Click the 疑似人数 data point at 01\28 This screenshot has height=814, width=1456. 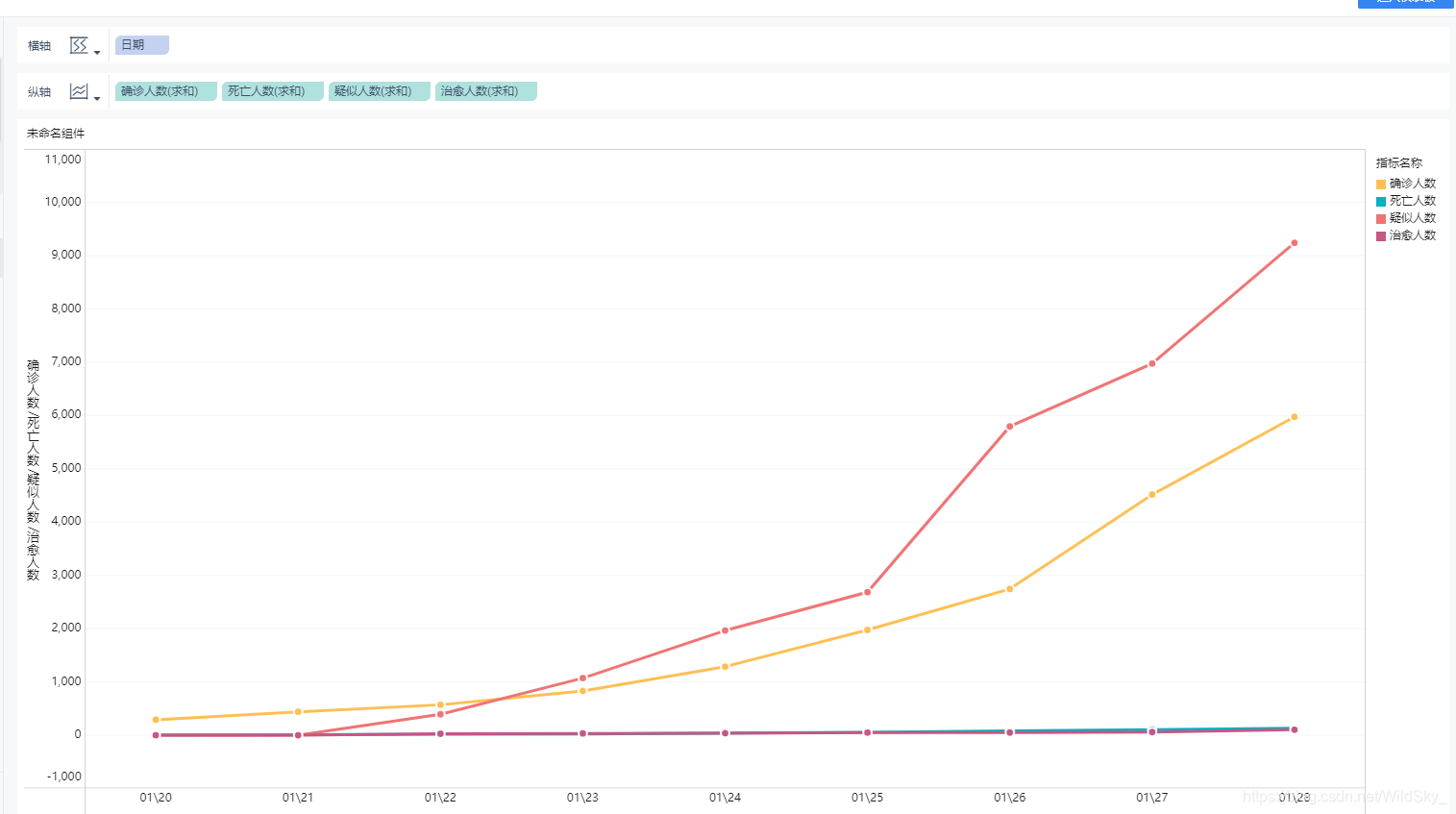tap(1295, 243)
